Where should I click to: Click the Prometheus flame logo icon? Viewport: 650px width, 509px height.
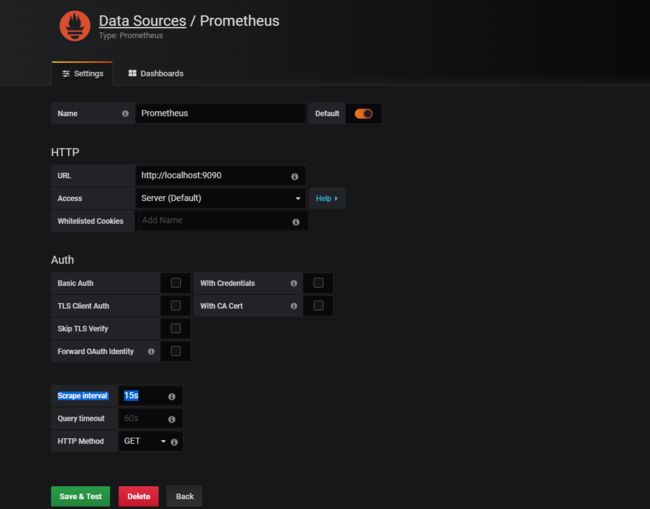[x=75, y=26]
